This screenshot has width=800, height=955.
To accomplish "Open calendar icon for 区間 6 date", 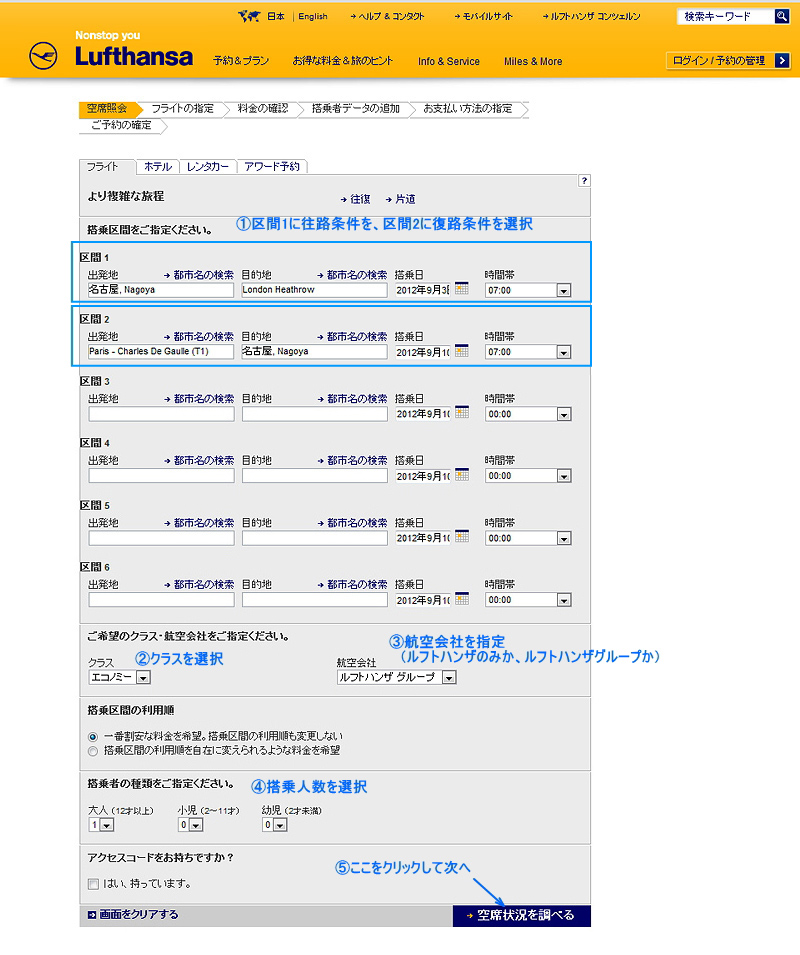I will (462, 599).
